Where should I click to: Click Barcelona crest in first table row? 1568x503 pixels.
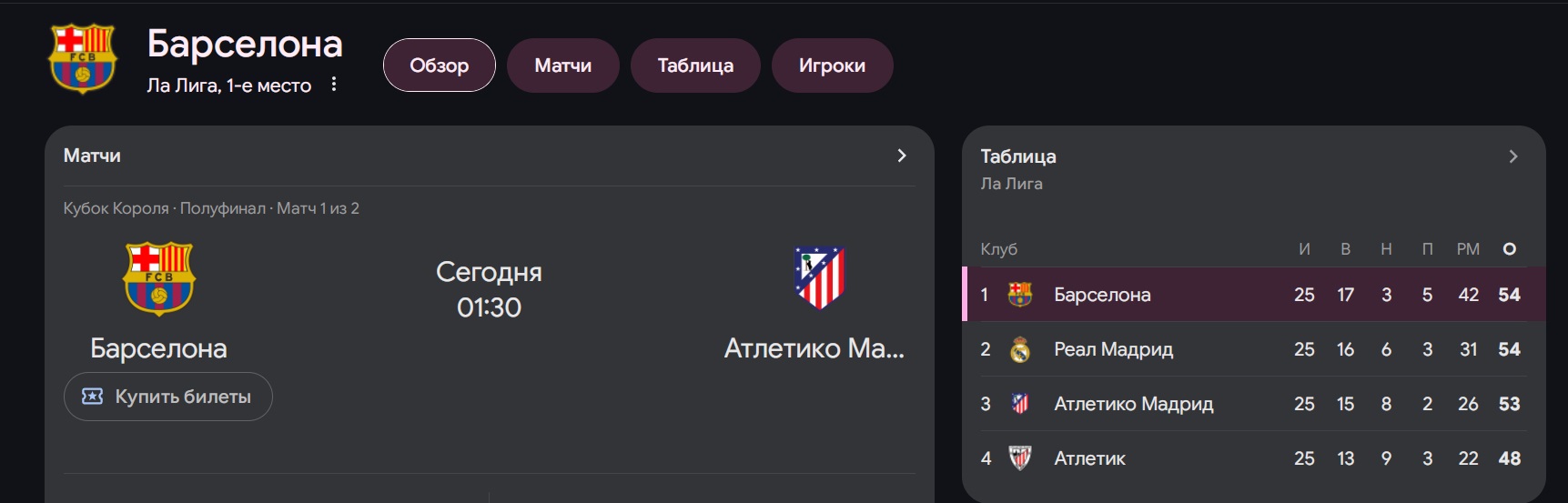pyautogui.click(x=1020, y=295)
